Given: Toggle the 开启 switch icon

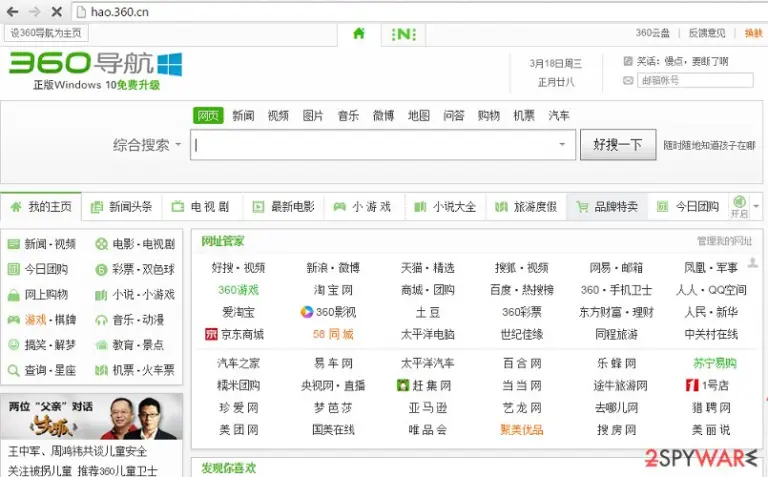Looking at the screenshot, I should coord(740,201).
